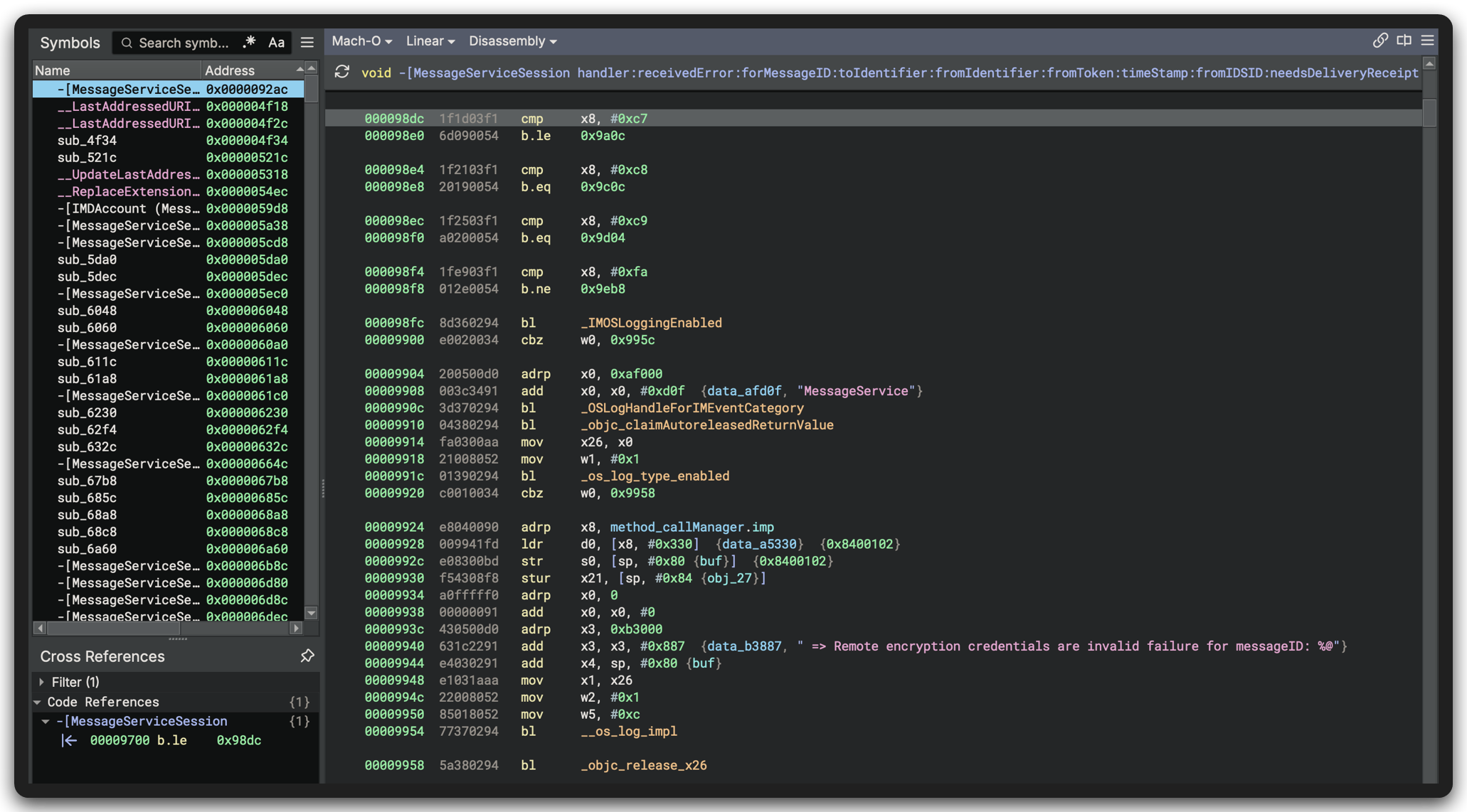This screenshot has width=1467, height=812.
Task: Sort symbols by Name column
Action: tap(117, 70)
